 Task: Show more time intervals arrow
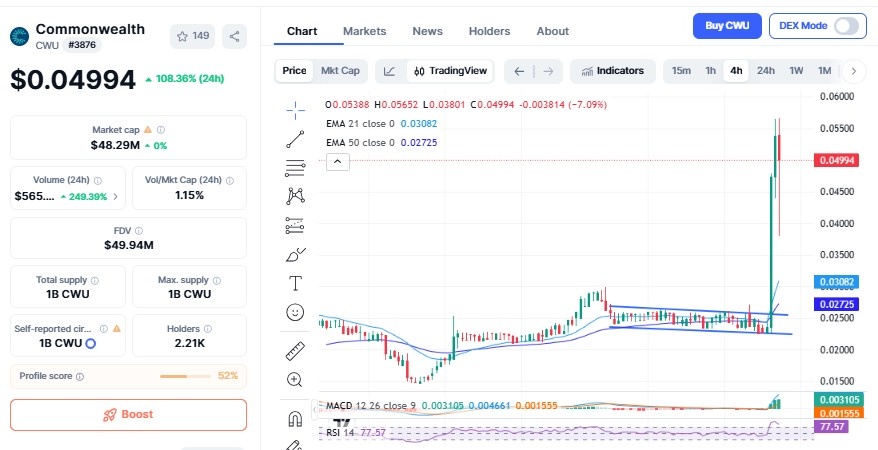click(854, 71)
